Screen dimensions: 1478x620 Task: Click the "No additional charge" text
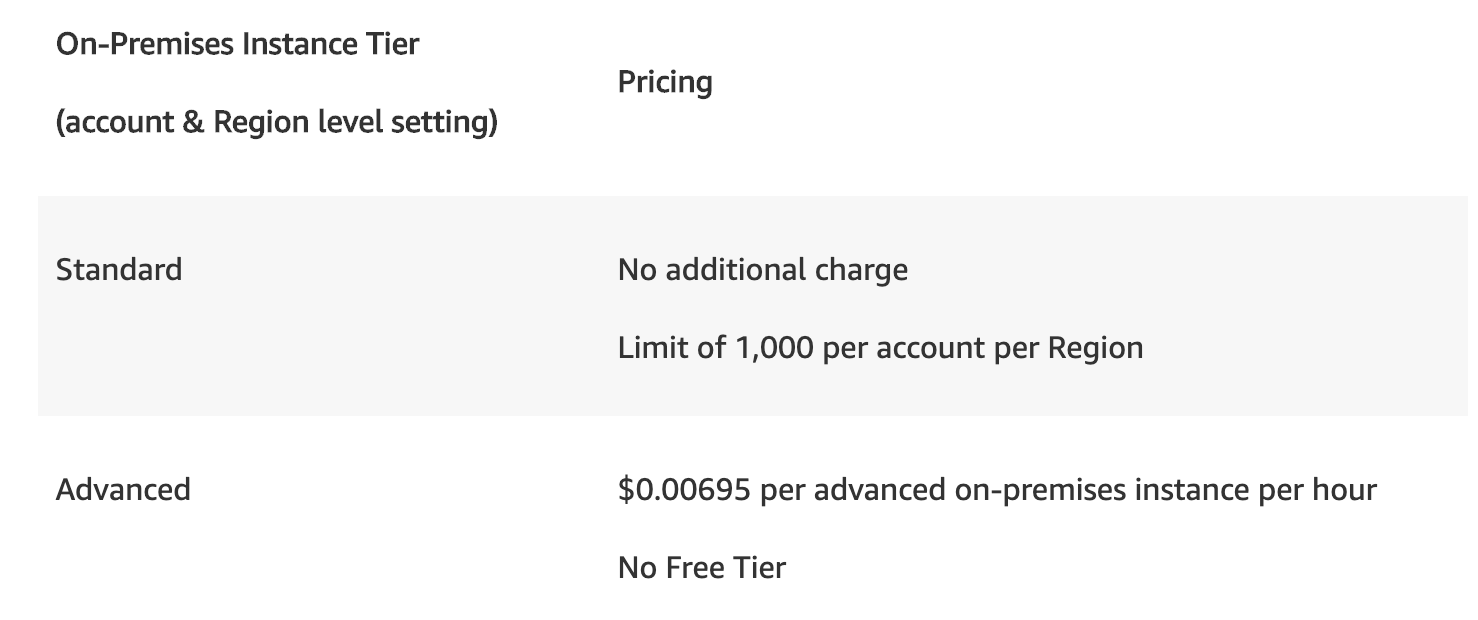(763, 270)
